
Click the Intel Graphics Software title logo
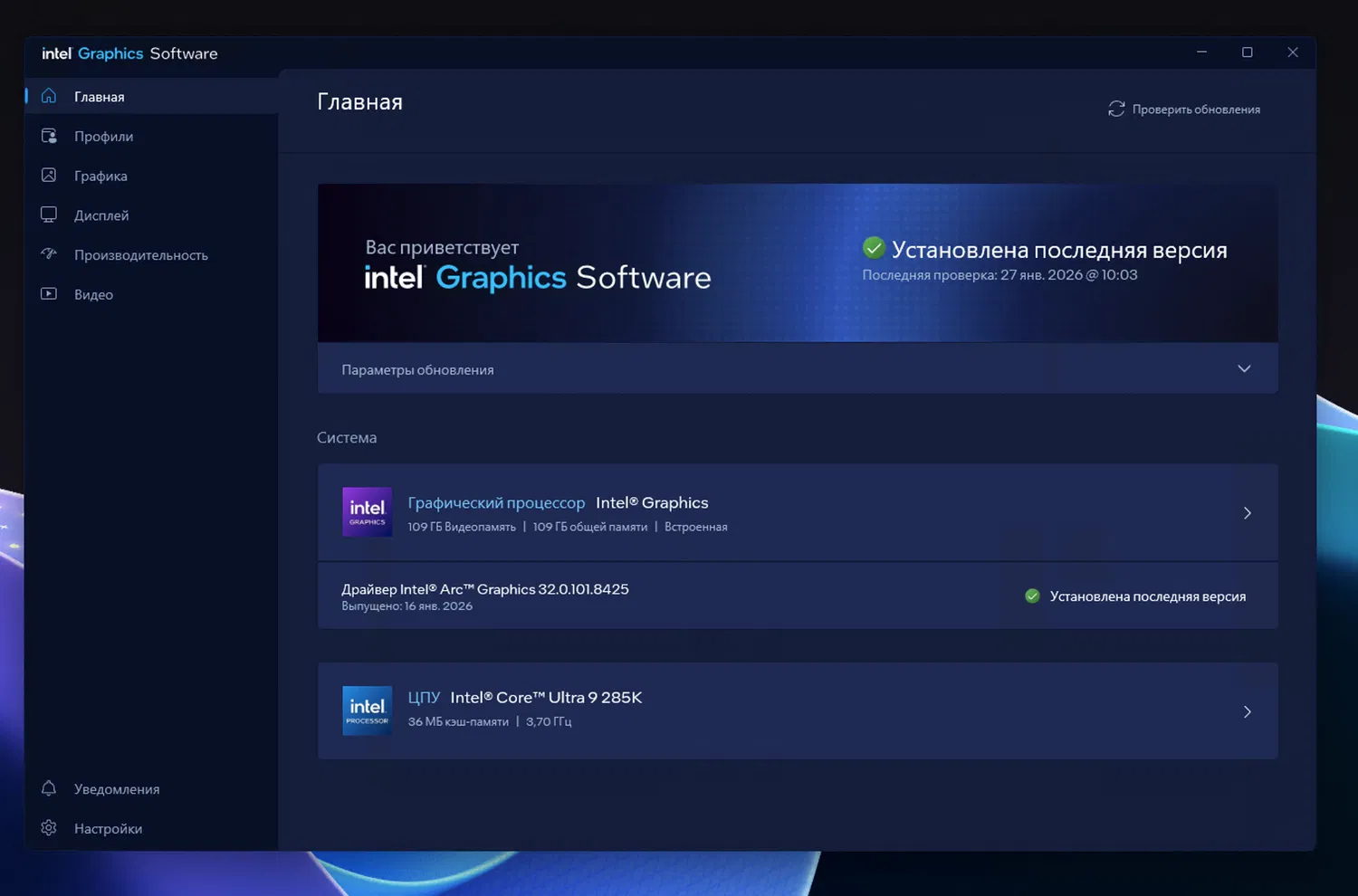tap(129, 53)
